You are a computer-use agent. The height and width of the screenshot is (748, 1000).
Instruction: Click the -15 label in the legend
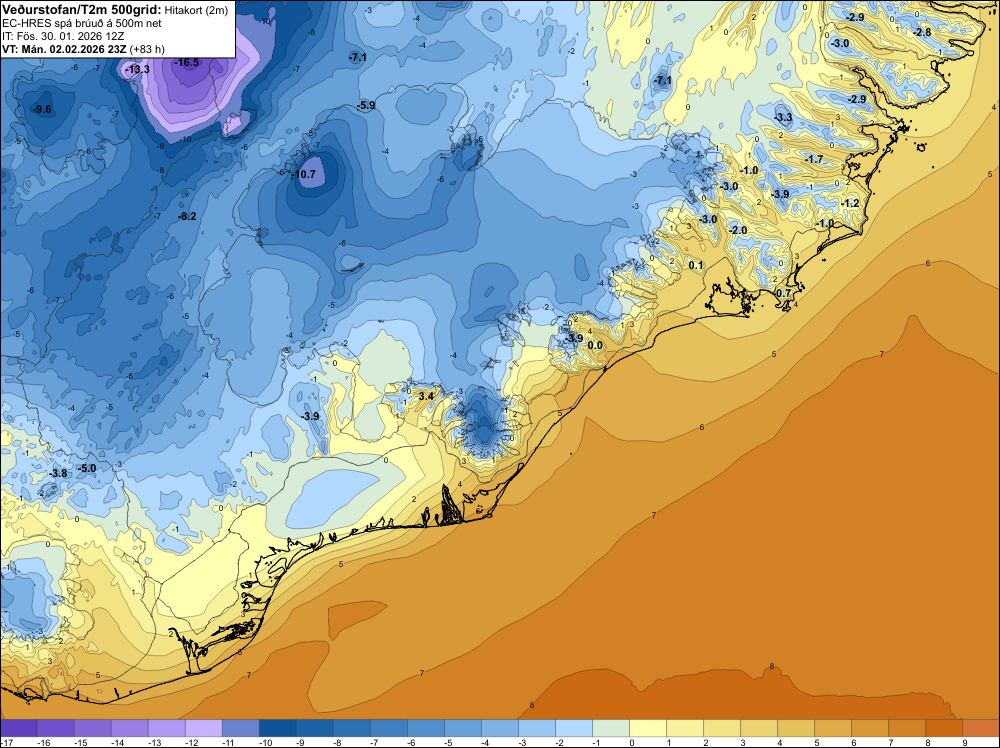(80, 742)
